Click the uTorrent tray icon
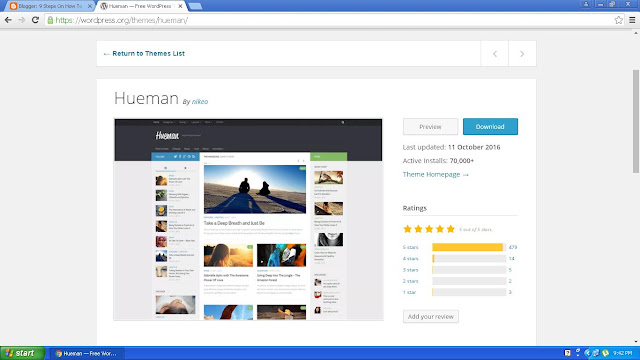The height and width of the screenshot is (360, 640). tap(605, 353)
